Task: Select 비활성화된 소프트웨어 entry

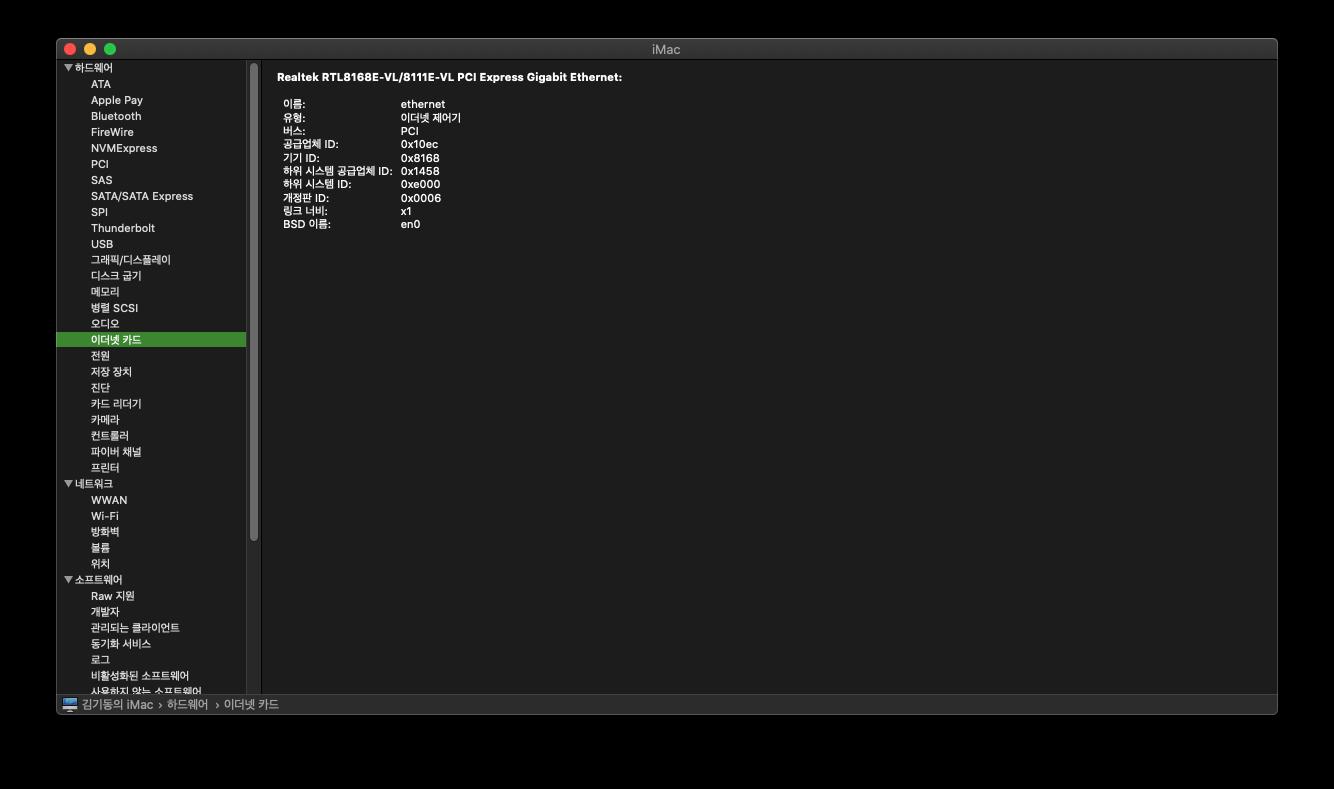Action: click(x=140, y=676)
